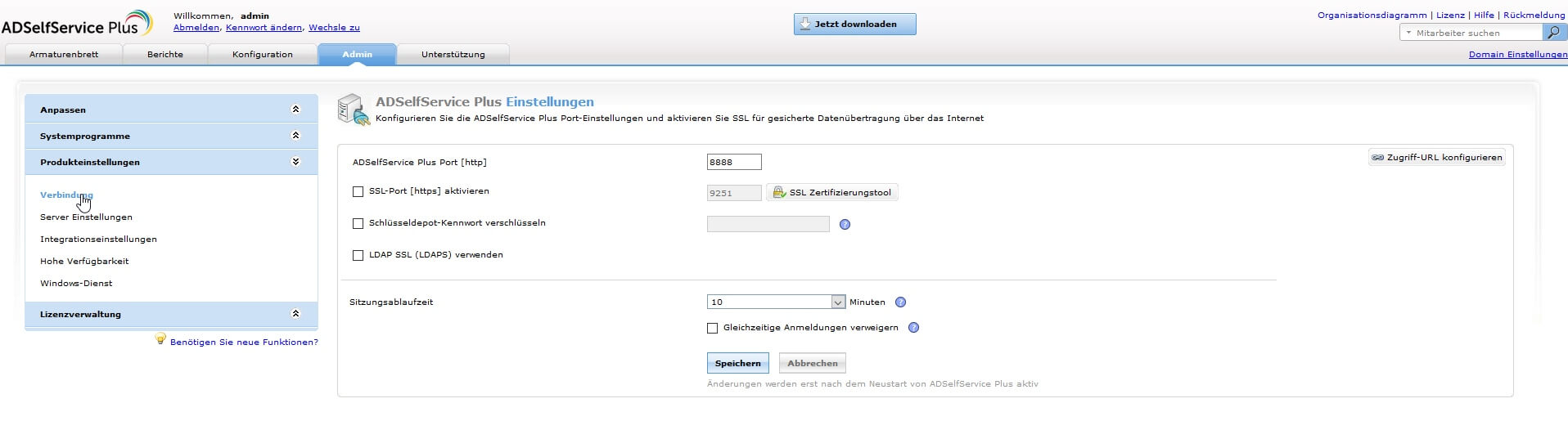The image size is (1568, 421).
Task: Click the Speichern button
Action: click(x=737, y=363)
